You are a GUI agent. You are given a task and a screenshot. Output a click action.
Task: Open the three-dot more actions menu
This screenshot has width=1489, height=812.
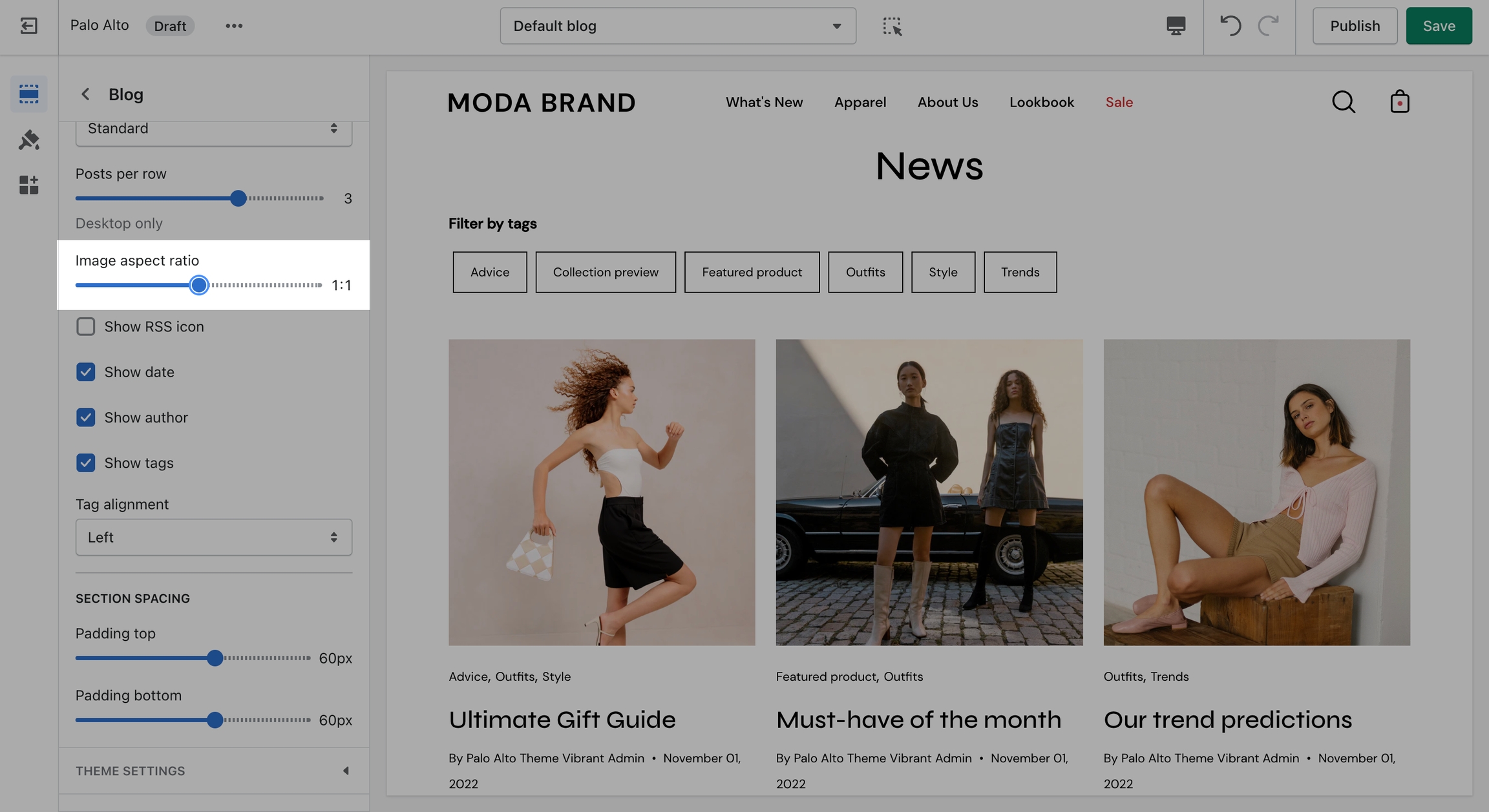pyautogui.click(x=234, y=26)
